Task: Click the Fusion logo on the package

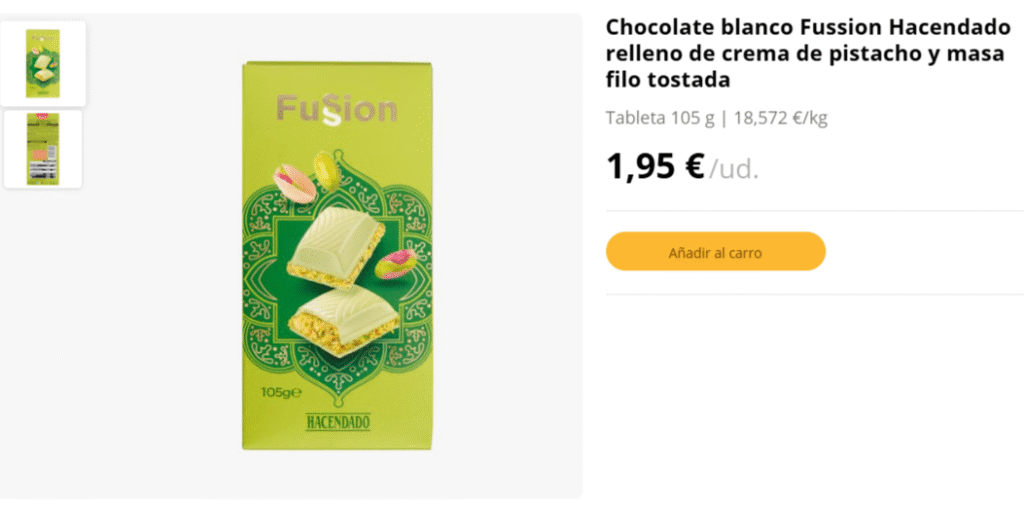Action: point(336,109)
